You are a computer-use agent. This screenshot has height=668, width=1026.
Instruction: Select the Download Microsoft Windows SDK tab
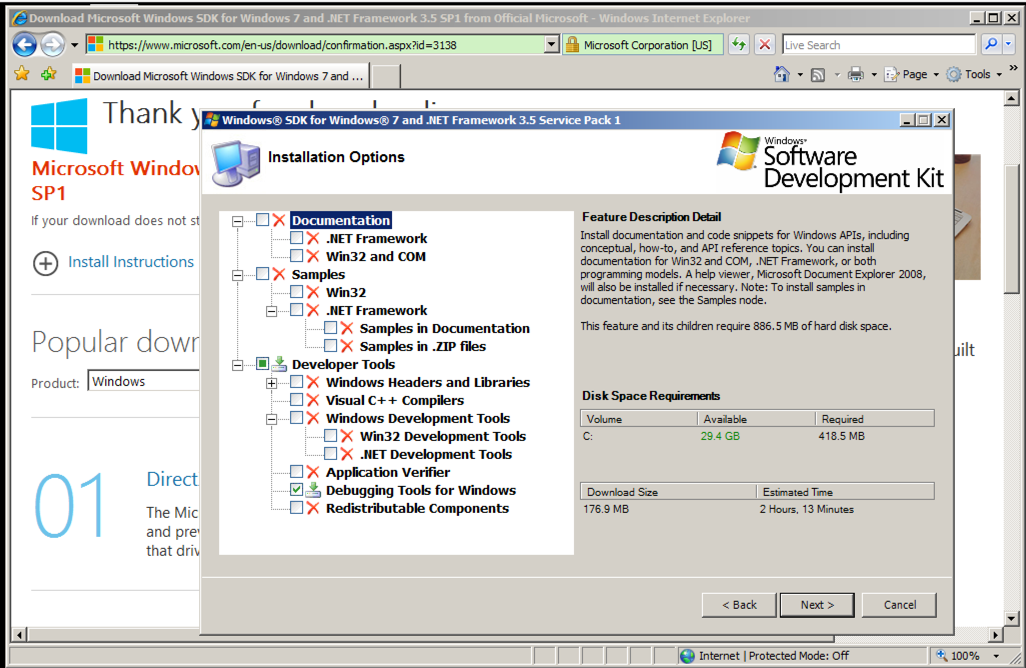[x=220, y=76]
